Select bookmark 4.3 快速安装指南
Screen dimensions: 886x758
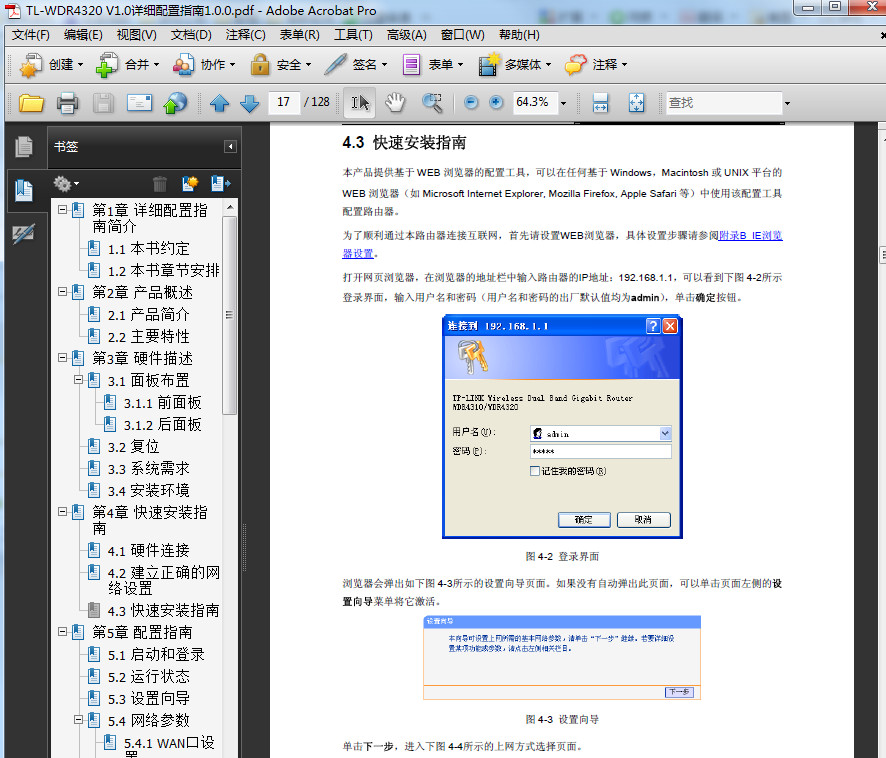click(162, 610)
